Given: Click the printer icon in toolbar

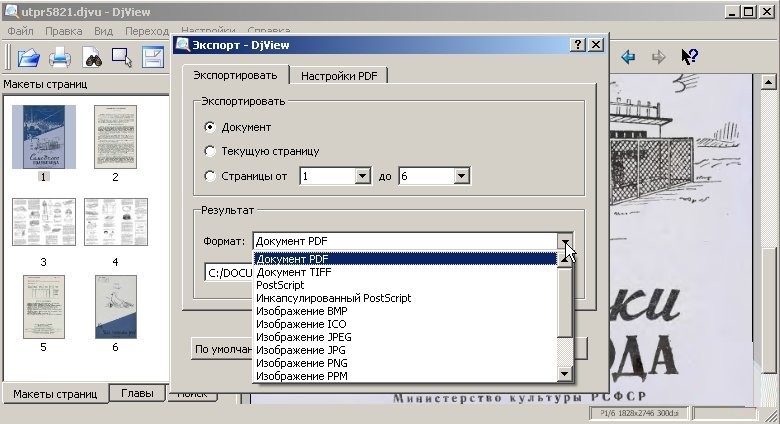Looking at the screenshot, I should coord(60,57).
